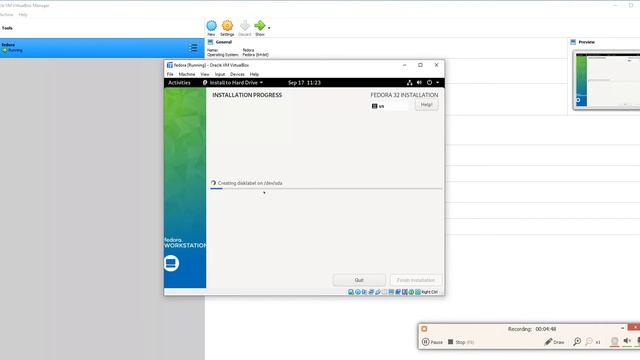Minimize the recording toolbar

622,328
